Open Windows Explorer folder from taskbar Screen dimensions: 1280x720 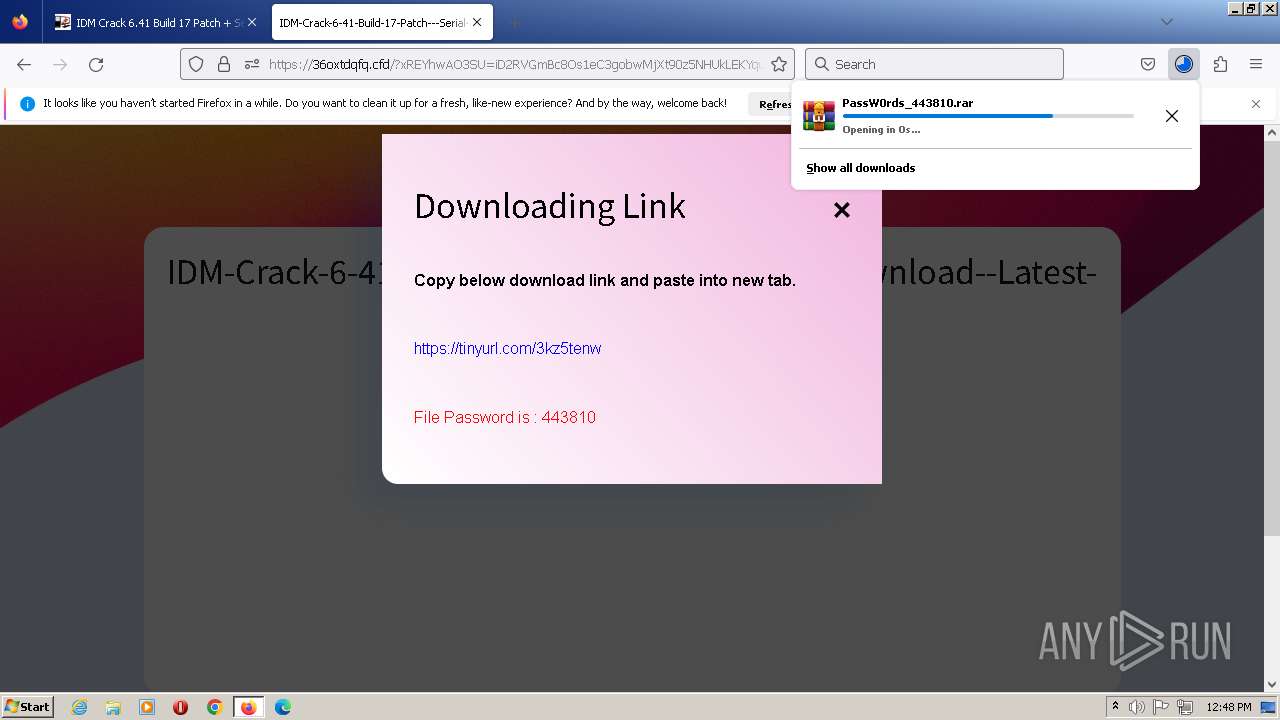(113, 707)
